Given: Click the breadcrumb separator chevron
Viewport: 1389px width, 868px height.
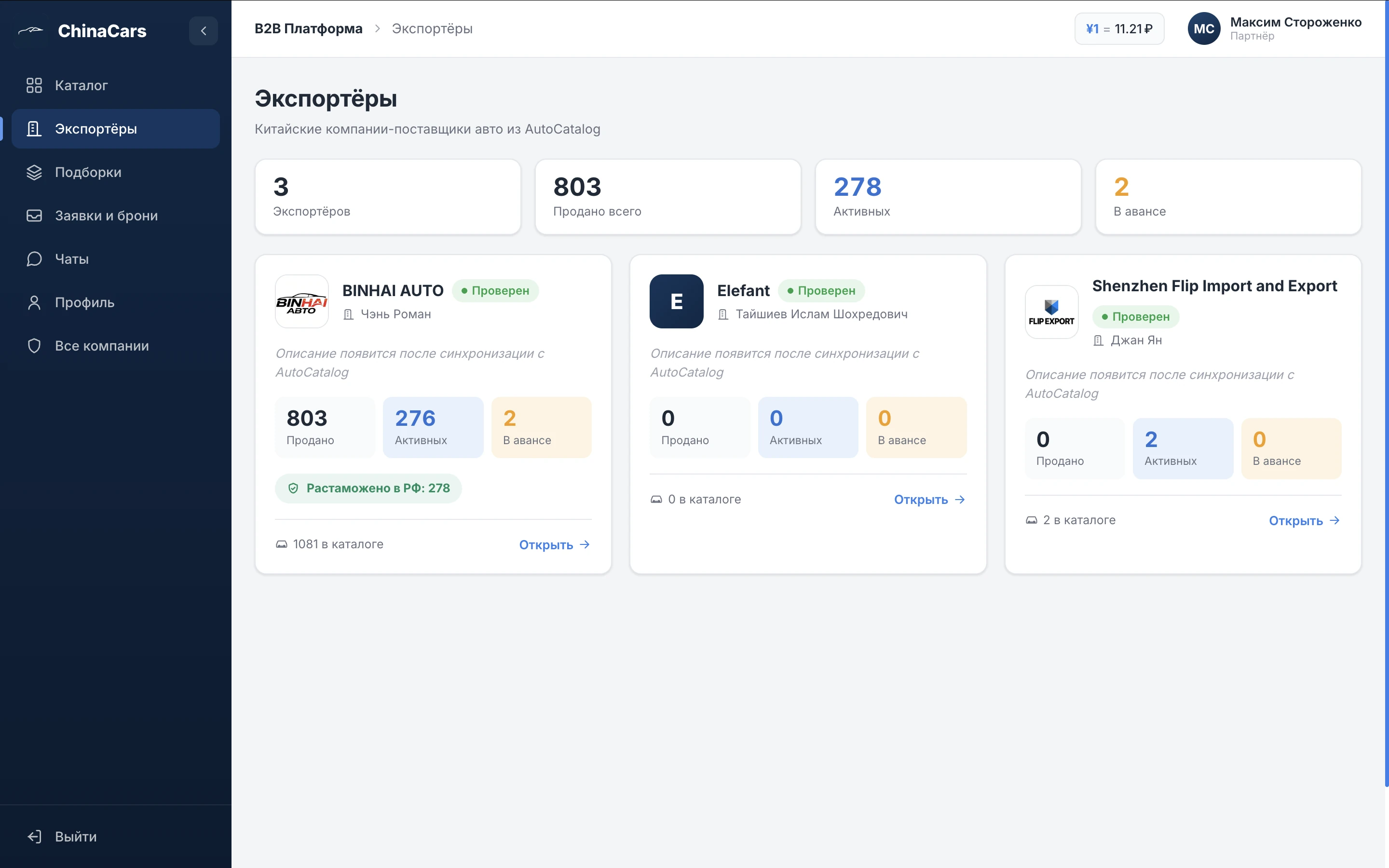Looking at the screenshot, I should tap(377, 29).
